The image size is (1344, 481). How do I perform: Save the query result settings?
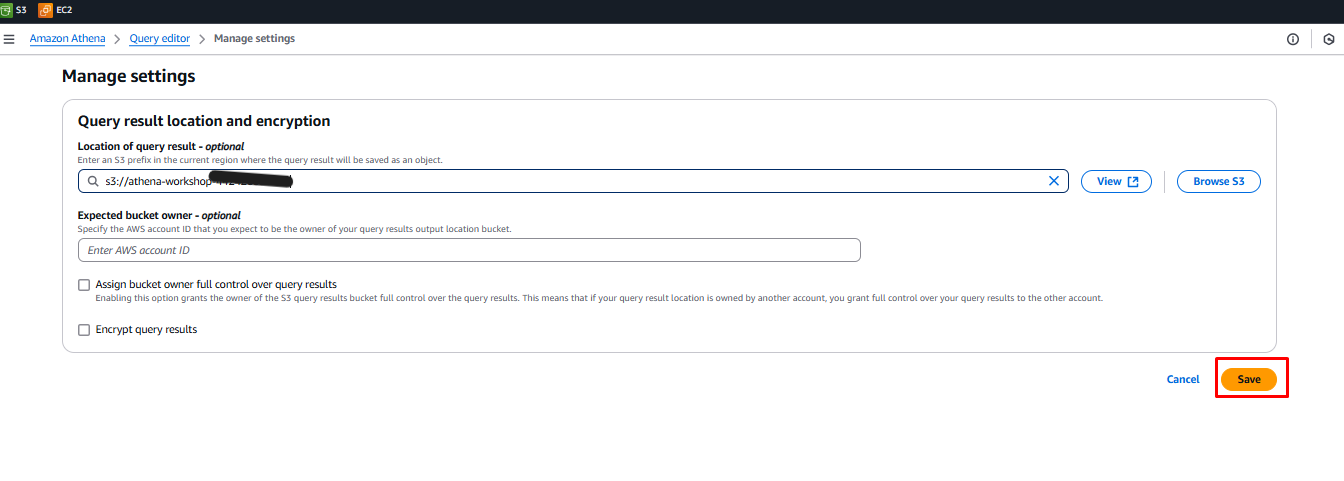(x=1249, y=380)
